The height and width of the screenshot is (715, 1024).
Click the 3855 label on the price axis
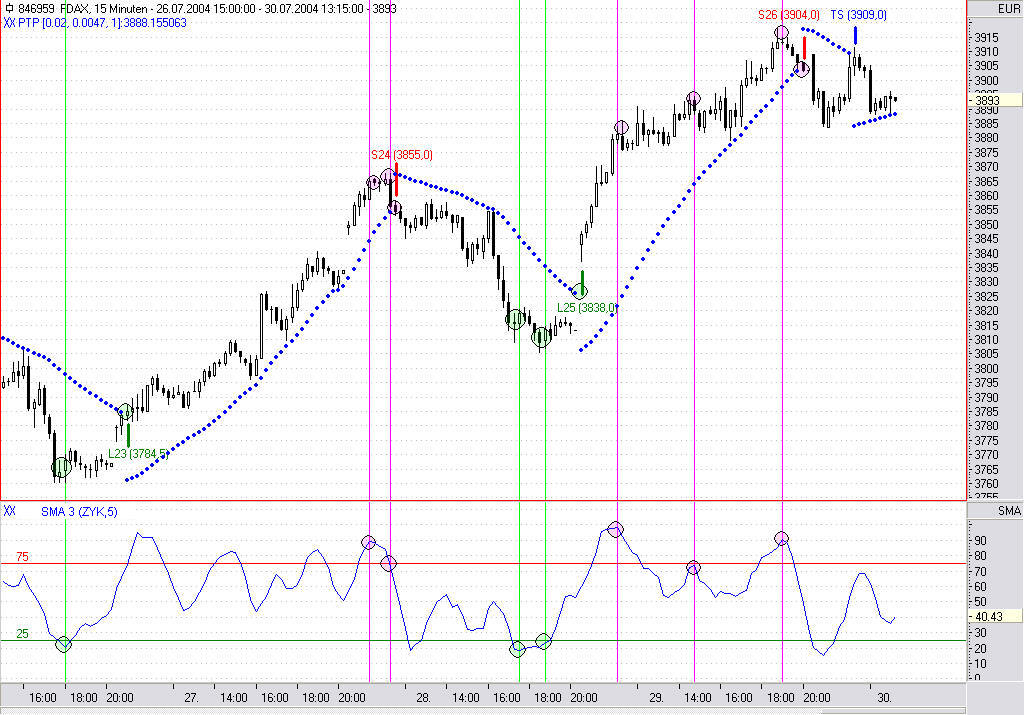986,210
